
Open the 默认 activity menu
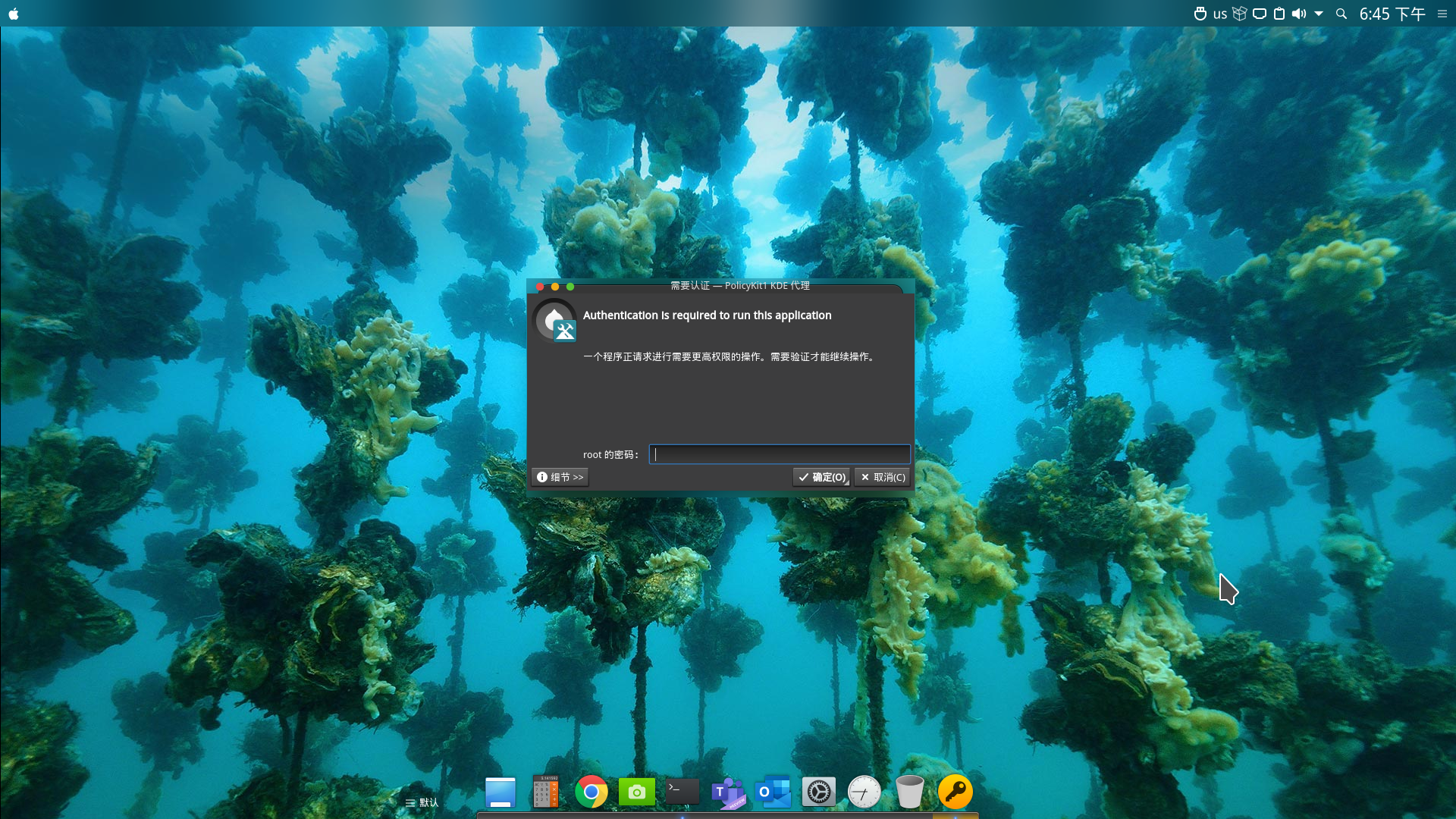tap(422, 802)
